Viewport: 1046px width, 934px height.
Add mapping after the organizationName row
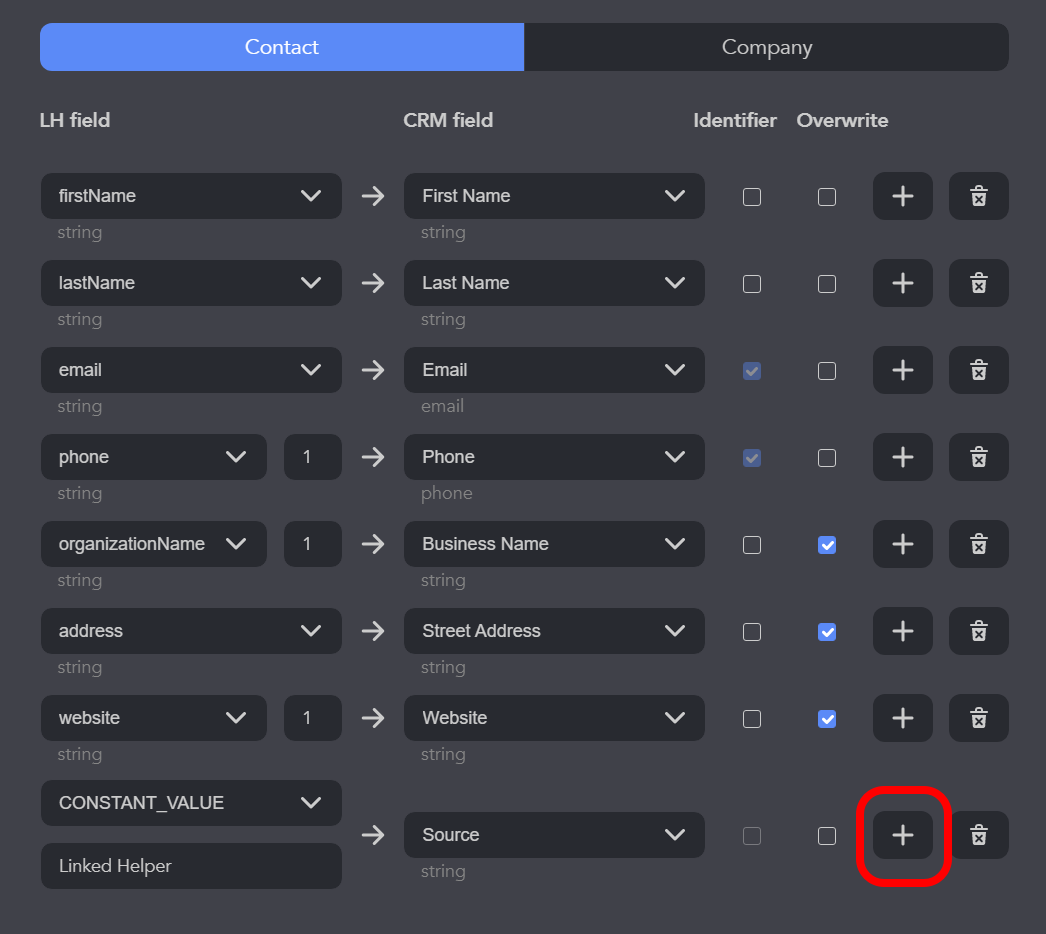coord(903,544)
